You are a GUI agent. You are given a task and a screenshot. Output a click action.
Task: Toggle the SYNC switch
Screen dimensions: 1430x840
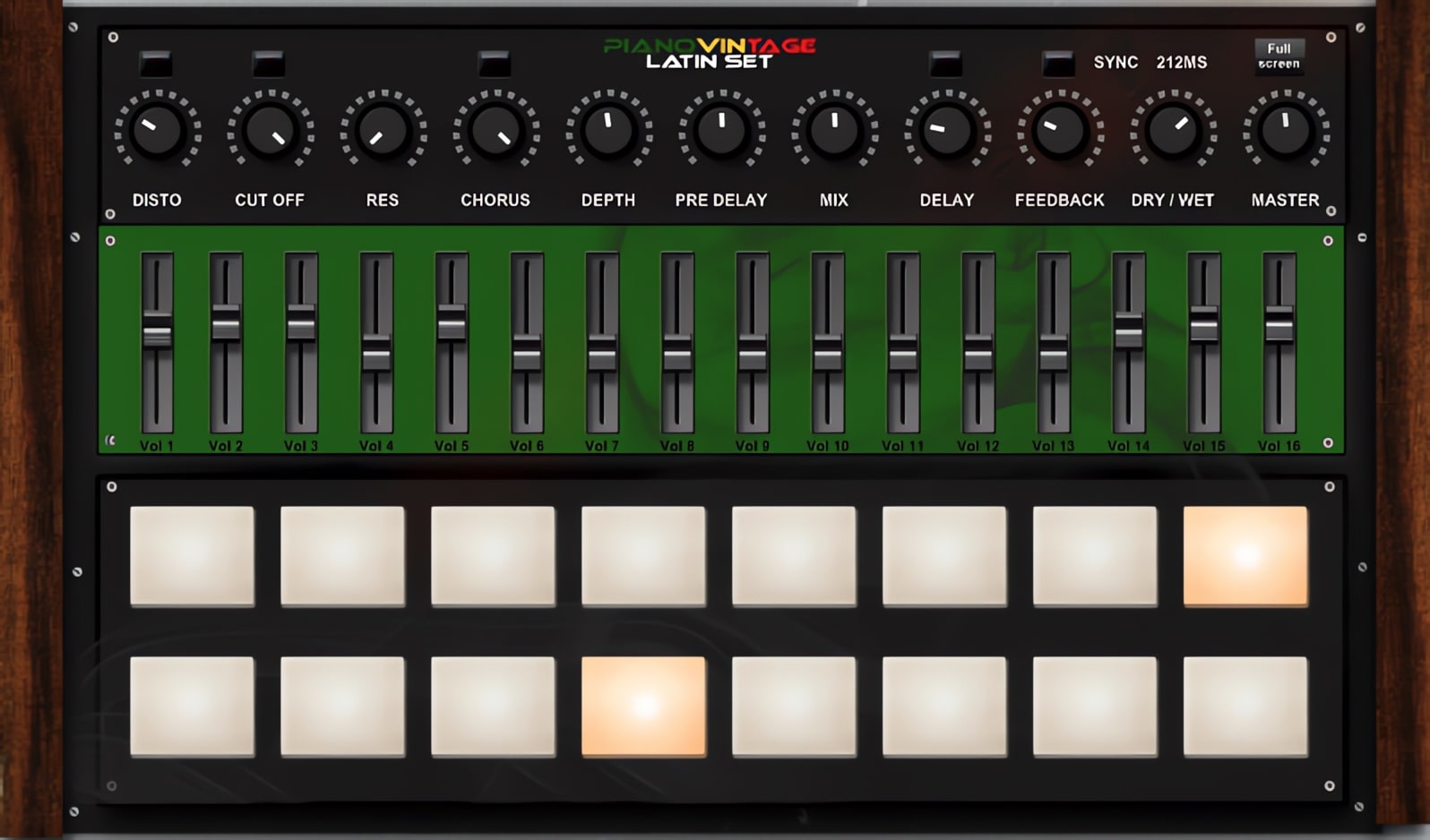(1058, 64)
